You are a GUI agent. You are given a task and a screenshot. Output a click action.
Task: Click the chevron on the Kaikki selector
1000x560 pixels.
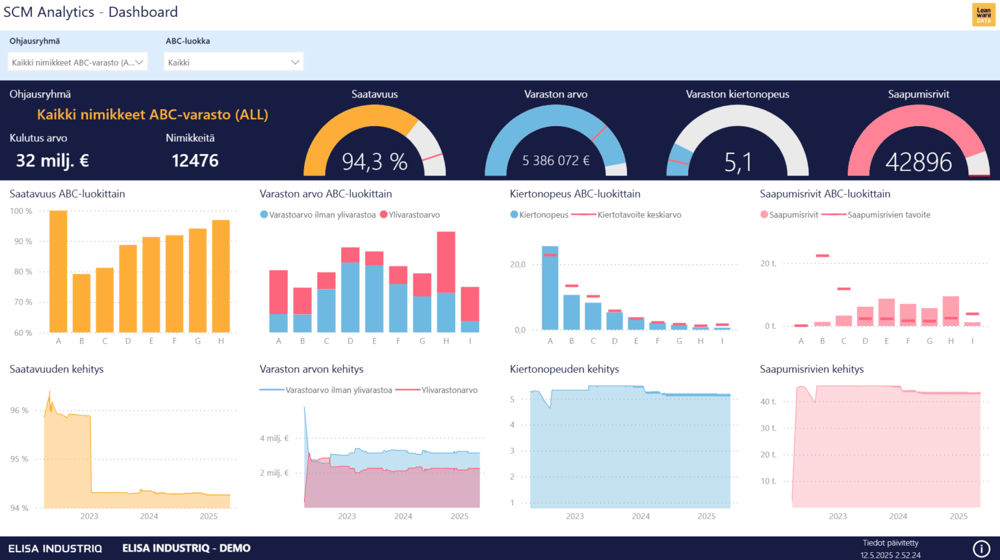click(295, 62)
